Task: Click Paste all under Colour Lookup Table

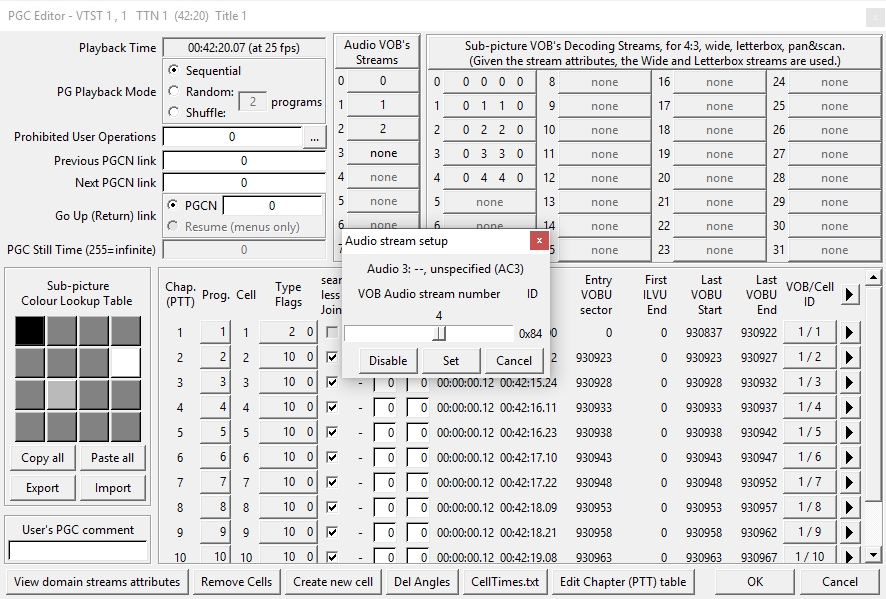Action: click(112, 458)
